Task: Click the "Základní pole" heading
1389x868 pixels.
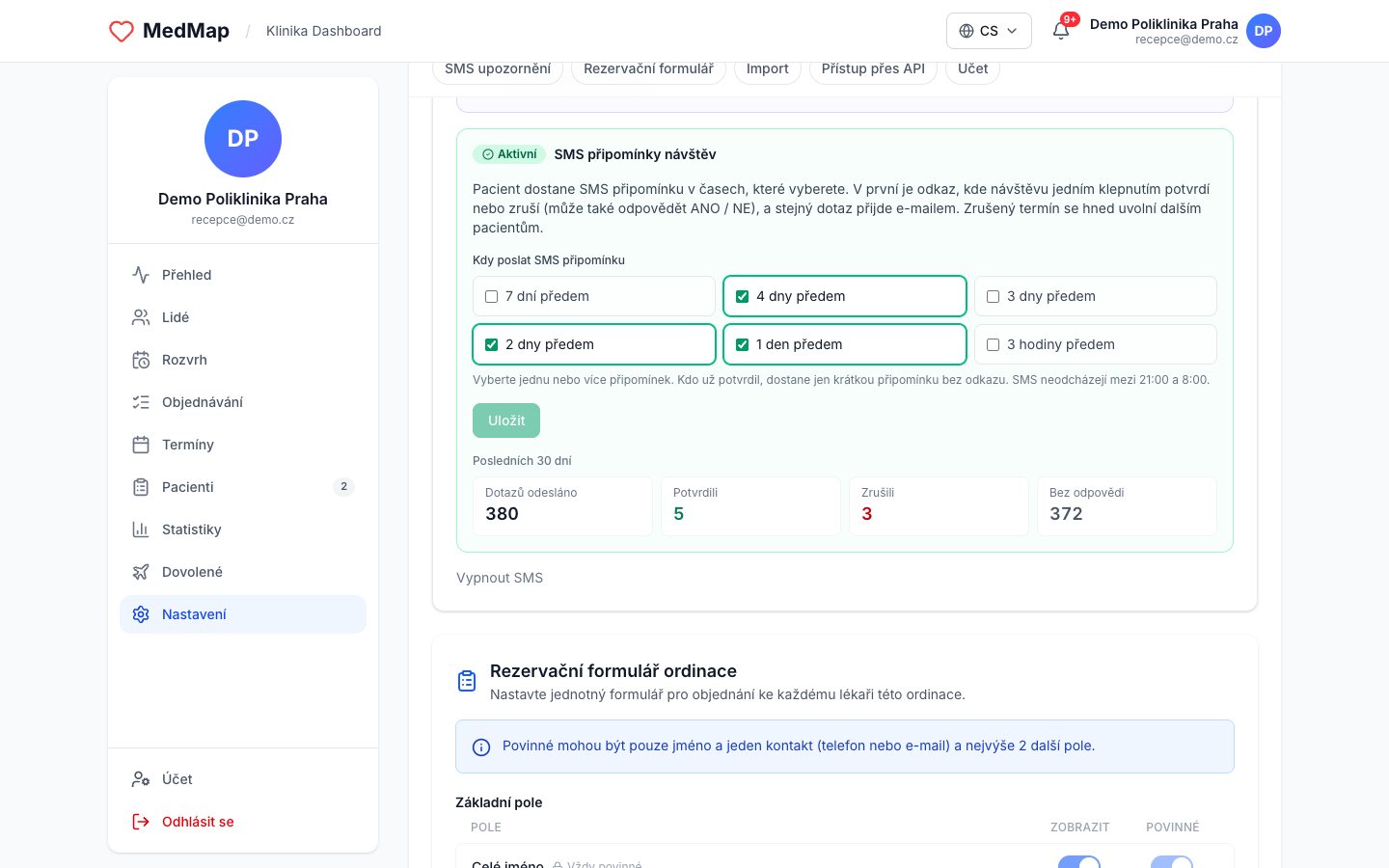Action: (x=499, y=802)
